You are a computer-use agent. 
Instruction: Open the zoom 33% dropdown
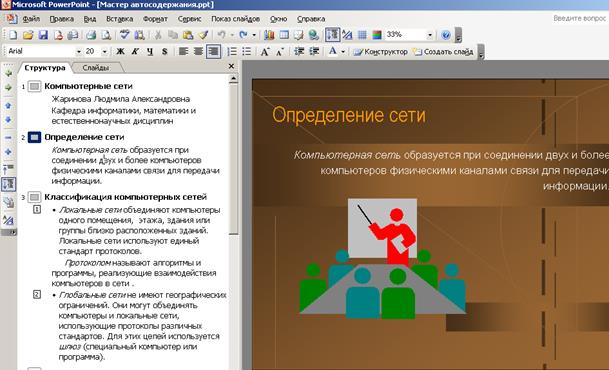click(430, 35)
